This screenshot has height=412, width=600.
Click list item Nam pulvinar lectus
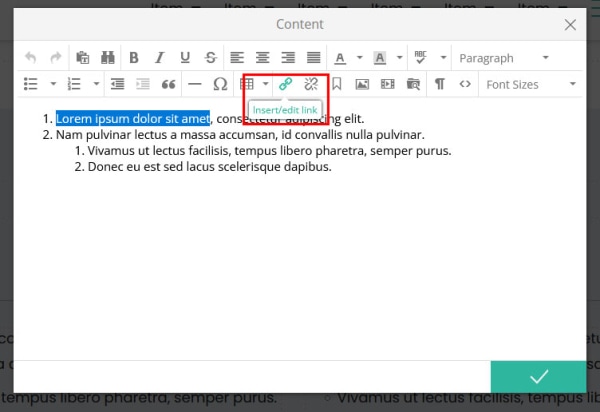point(240,135)
